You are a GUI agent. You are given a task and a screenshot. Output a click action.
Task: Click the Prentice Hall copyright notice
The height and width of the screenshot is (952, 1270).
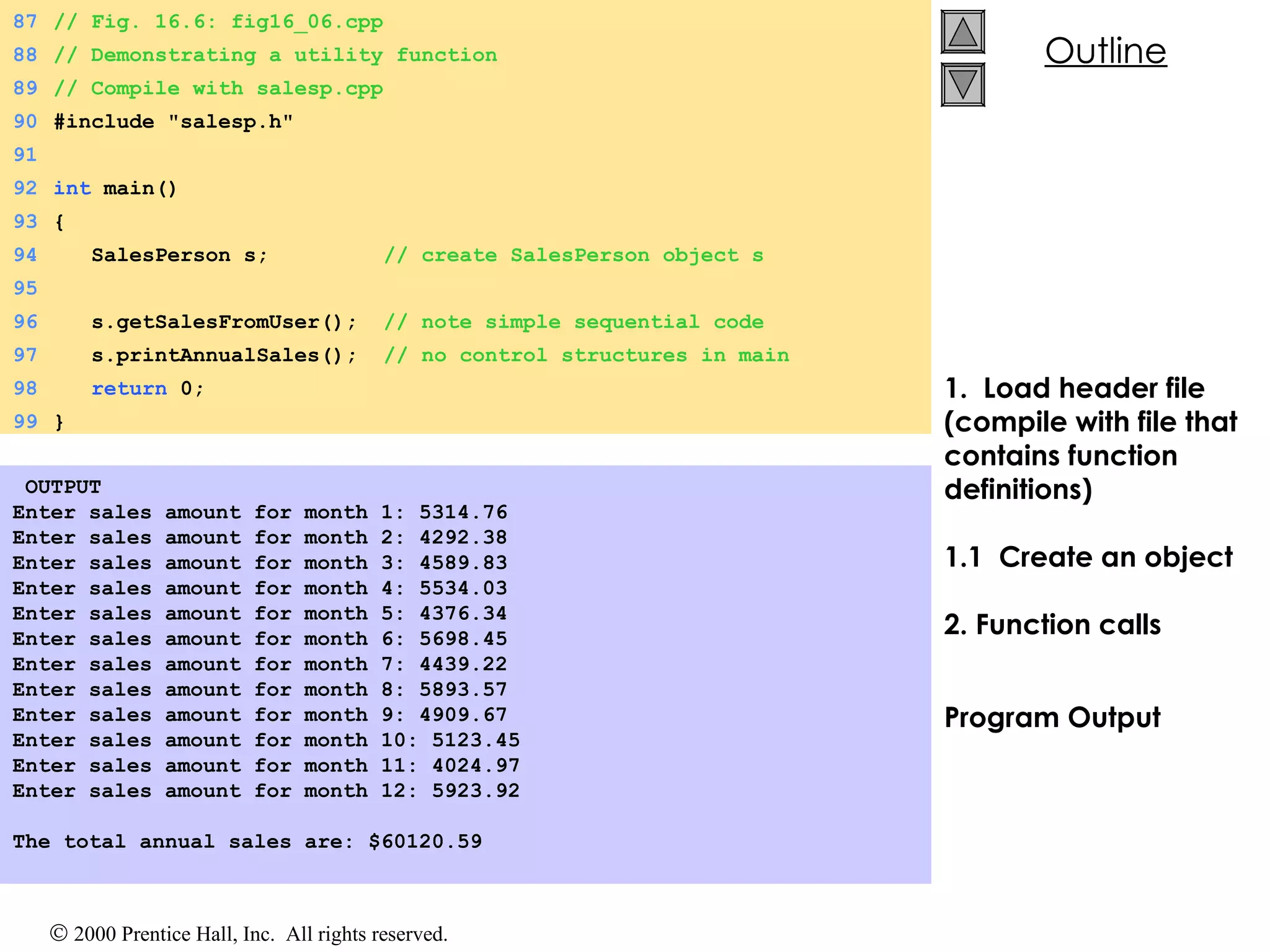pyautogui.click(x=249, y=934)
